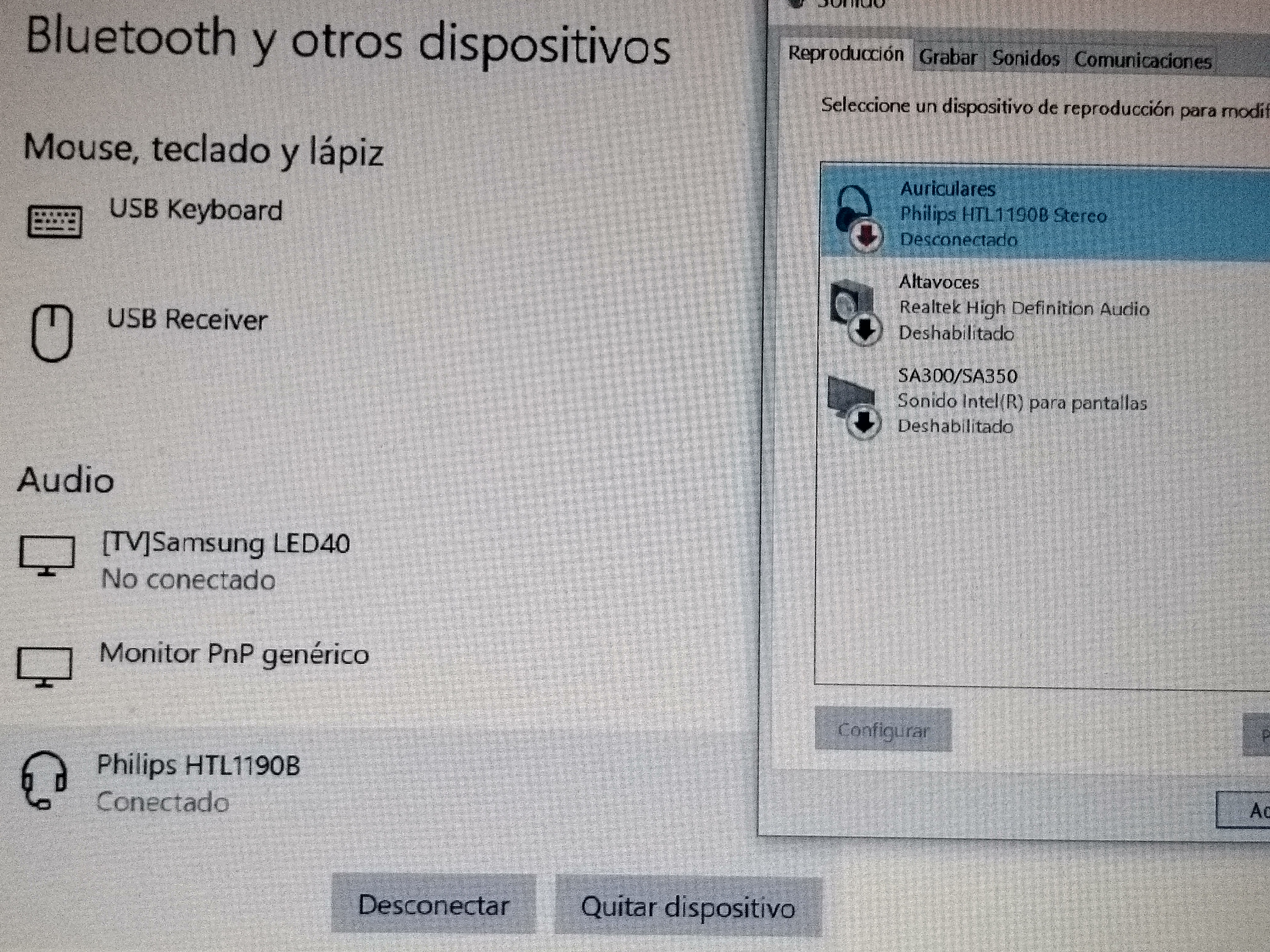Click the No conectado status under Samsung TV
Image resolution: width=1270 pixels, height=952 pixels.
coord(188,580)
